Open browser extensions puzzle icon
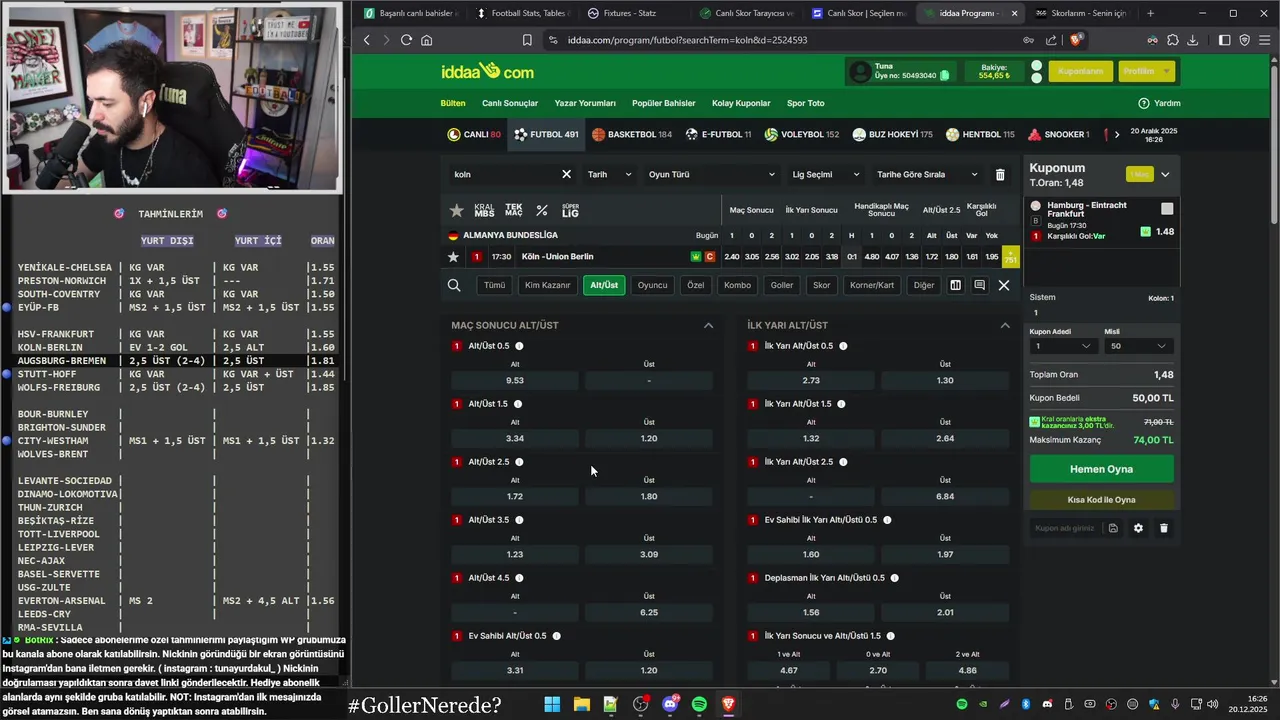Screen dimensions: 1280x720 pyautogui.click(x=1172, y=40)
